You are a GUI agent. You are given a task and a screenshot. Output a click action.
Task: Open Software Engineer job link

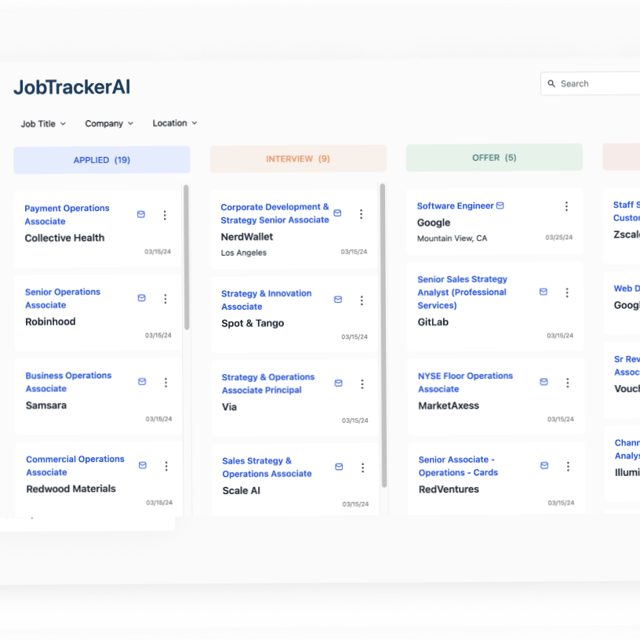click(455, 206)
